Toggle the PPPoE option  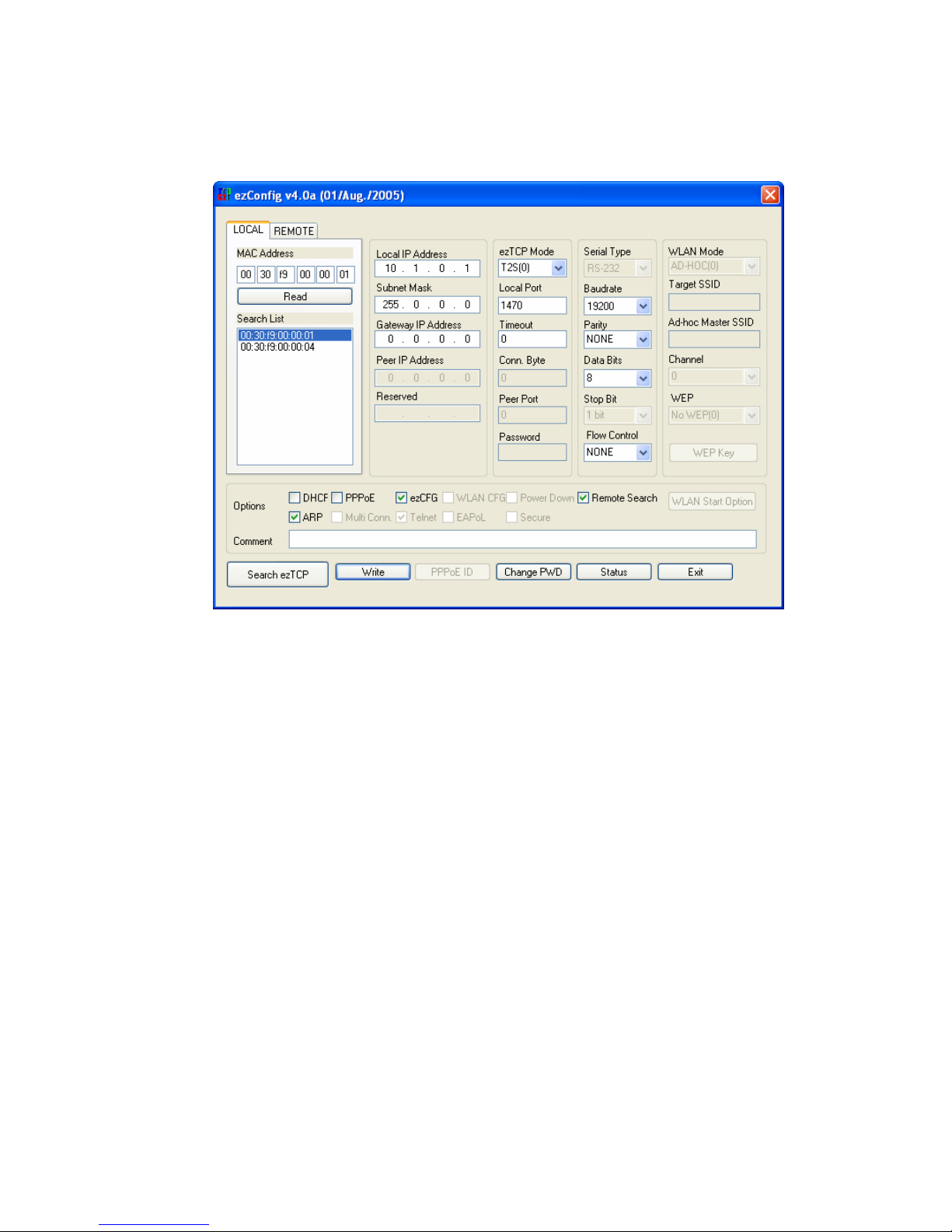pos(337,497)
